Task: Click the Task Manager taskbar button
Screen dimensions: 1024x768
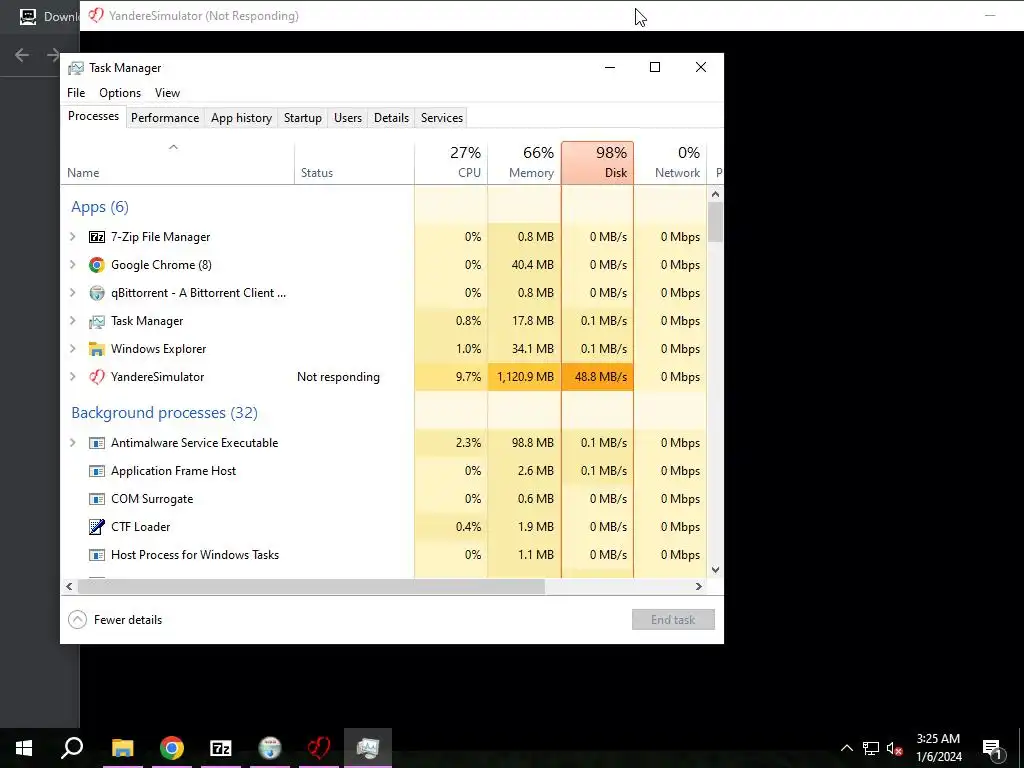Action: pyautogui.click(x=368, y=748)
